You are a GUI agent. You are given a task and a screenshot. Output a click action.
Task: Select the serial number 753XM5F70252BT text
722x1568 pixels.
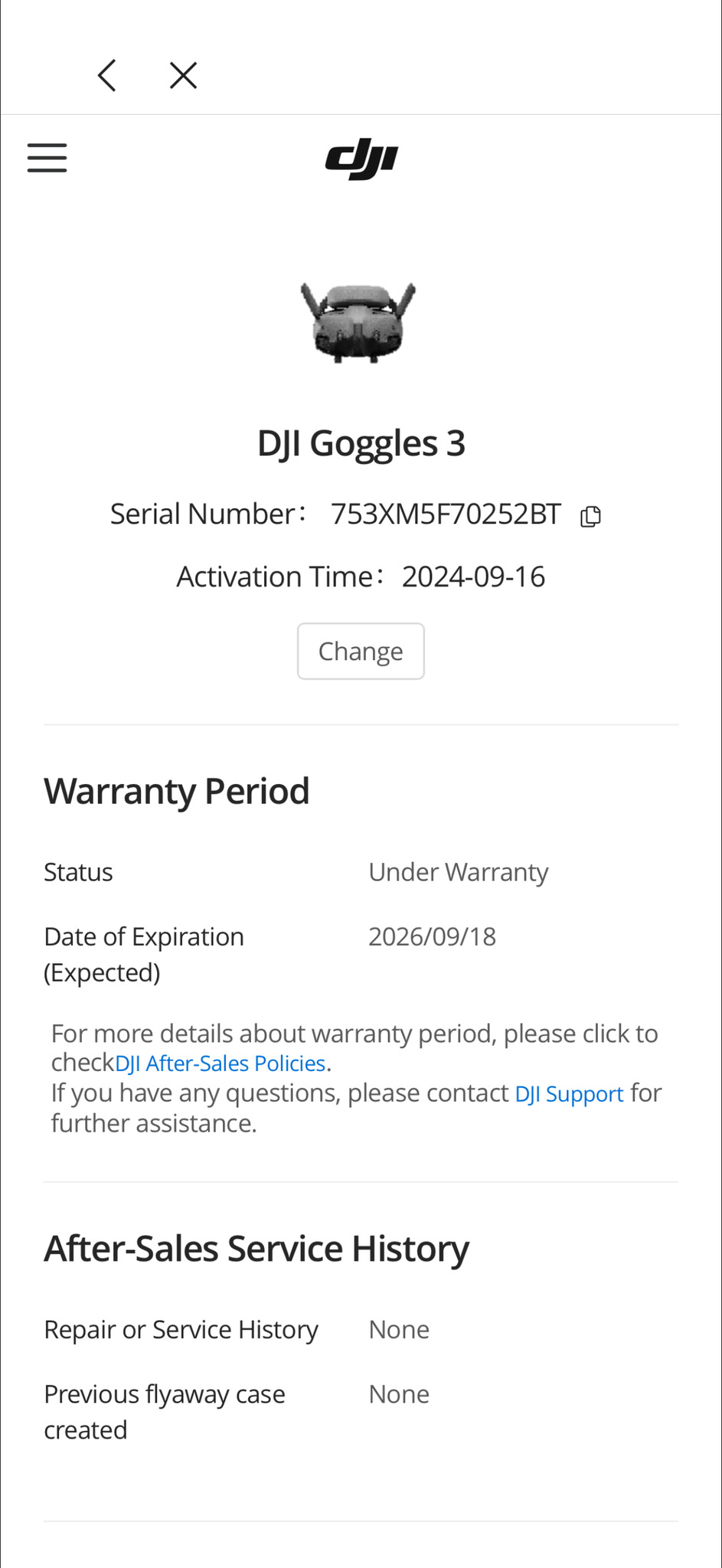click(x=446, y=514)
